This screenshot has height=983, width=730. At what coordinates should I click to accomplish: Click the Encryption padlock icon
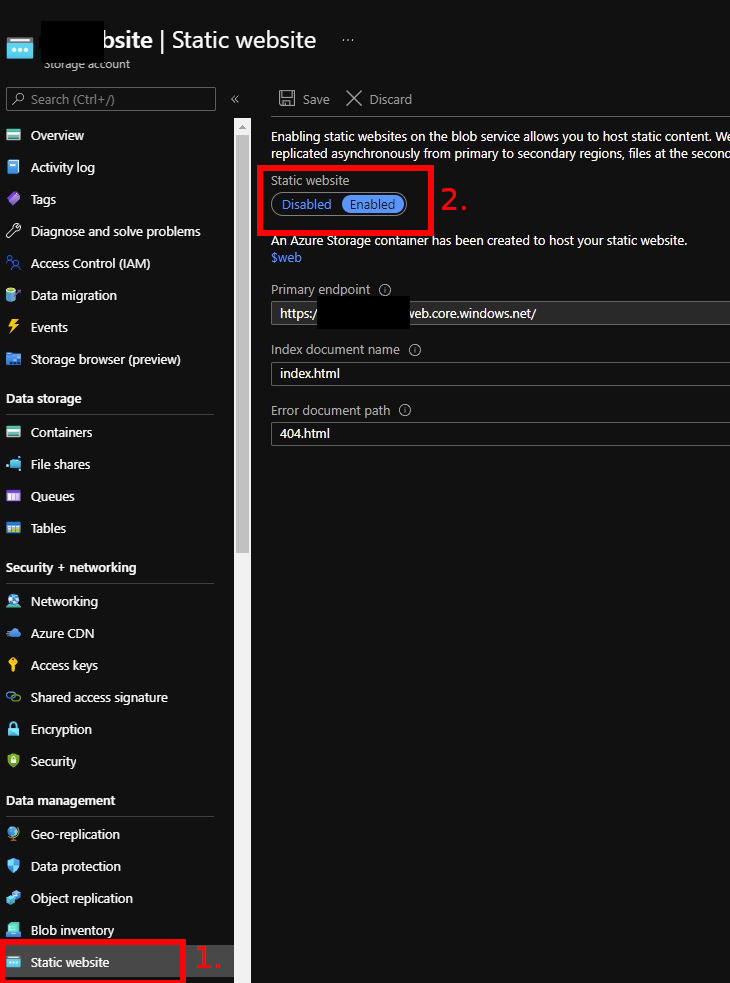click(x=13, y=729)
